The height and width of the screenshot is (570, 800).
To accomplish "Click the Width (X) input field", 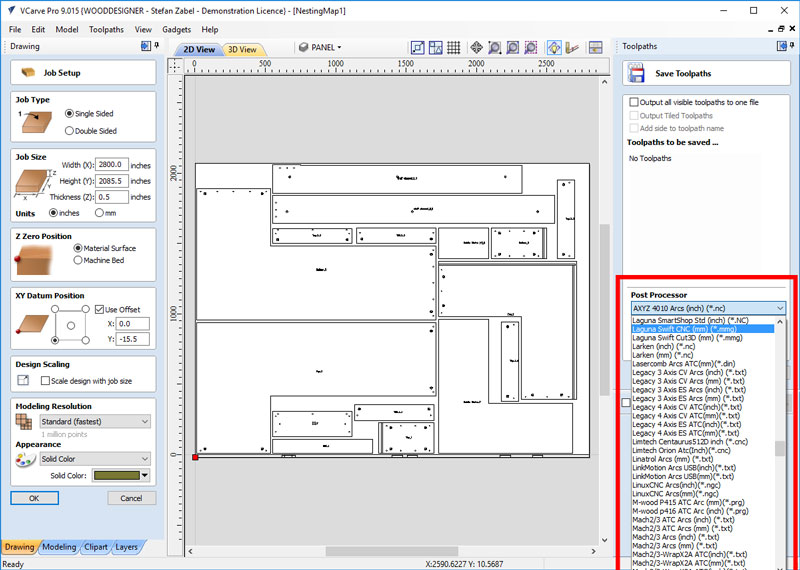I will coord(112,165).
